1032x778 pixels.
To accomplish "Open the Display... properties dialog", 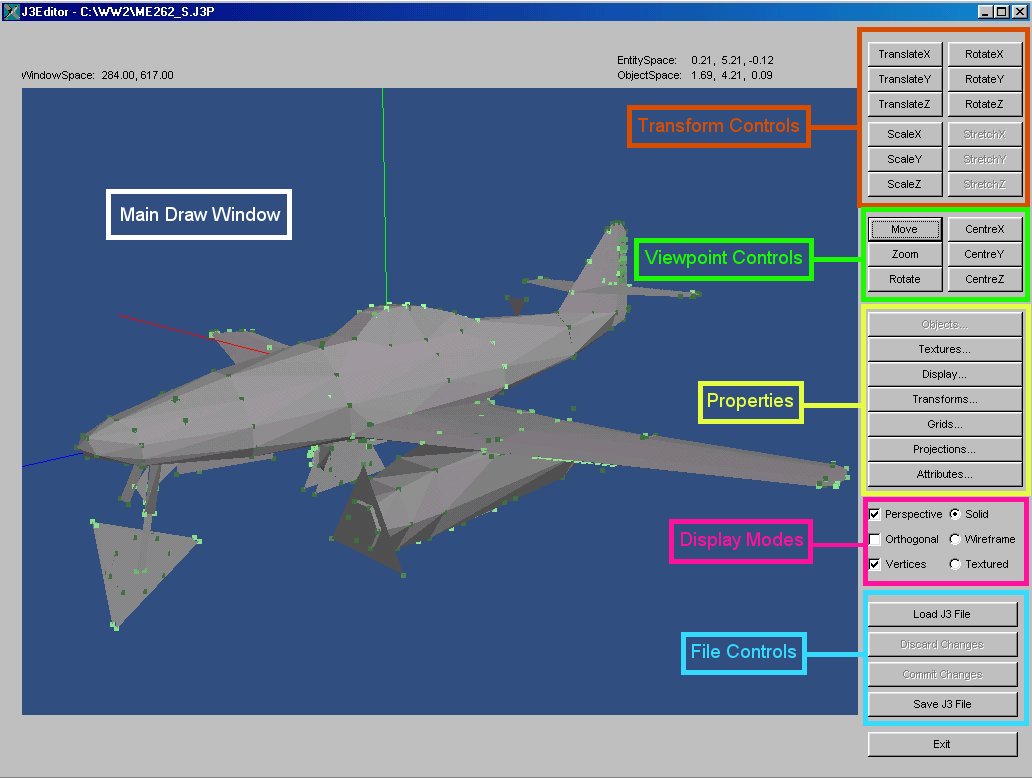I will click(x=944, y=375).
